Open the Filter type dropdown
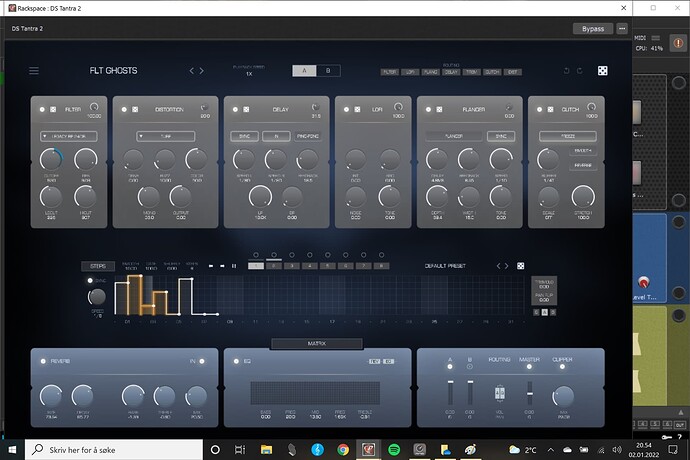Viewport: 690px width, 460px height. click(69, 136)
